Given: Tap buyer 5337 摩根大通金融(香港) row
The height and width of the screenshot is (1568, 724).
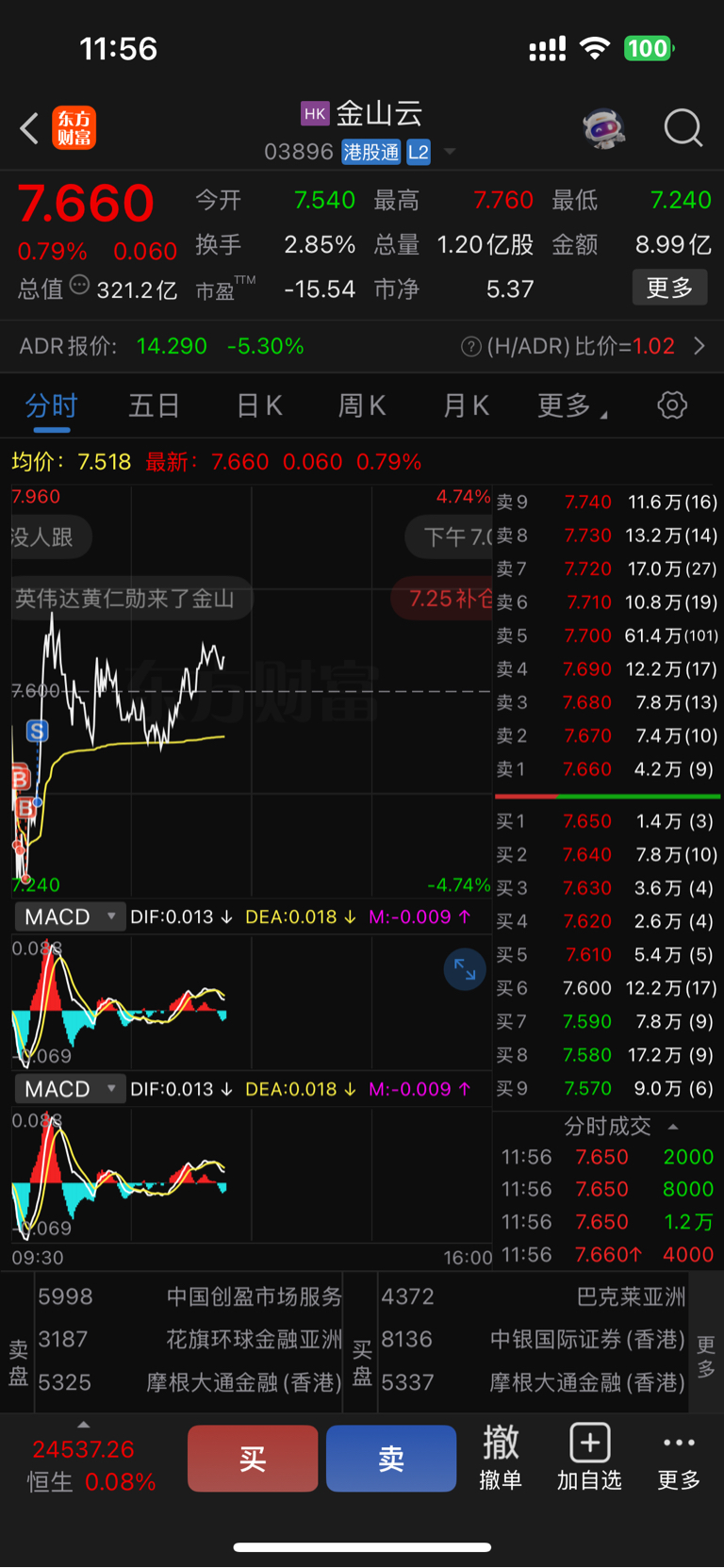Looking at the screenshot, I should (x=534, y=1382).
